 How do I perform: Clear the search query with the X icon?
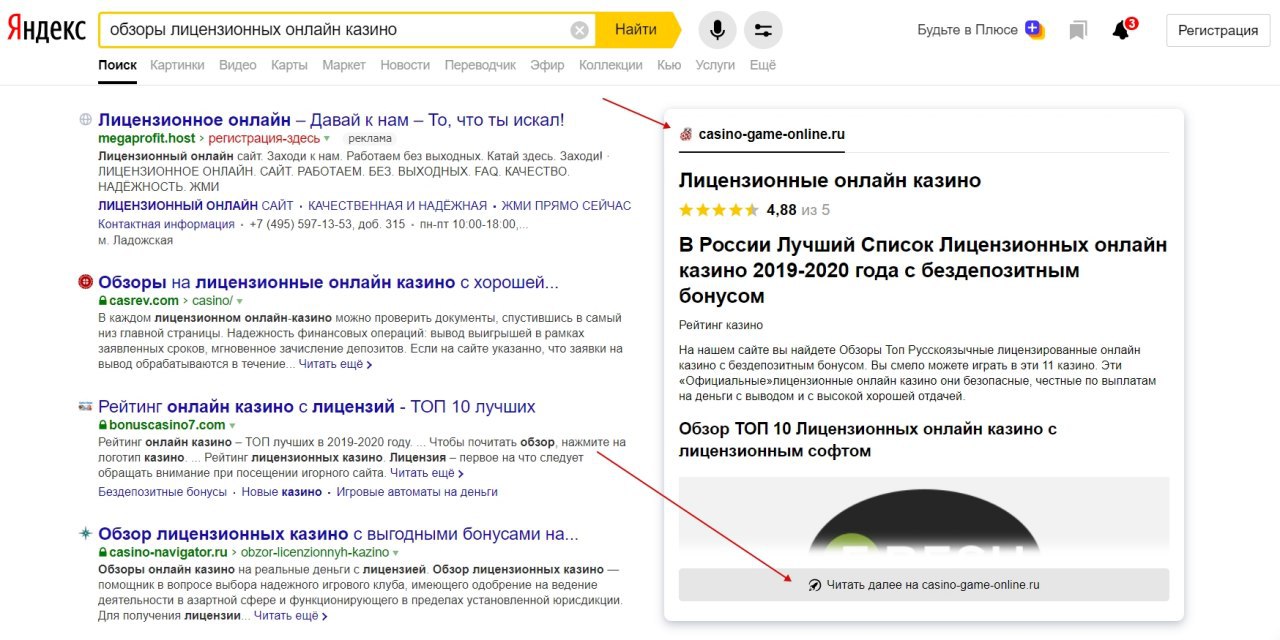tap(580, 30)
